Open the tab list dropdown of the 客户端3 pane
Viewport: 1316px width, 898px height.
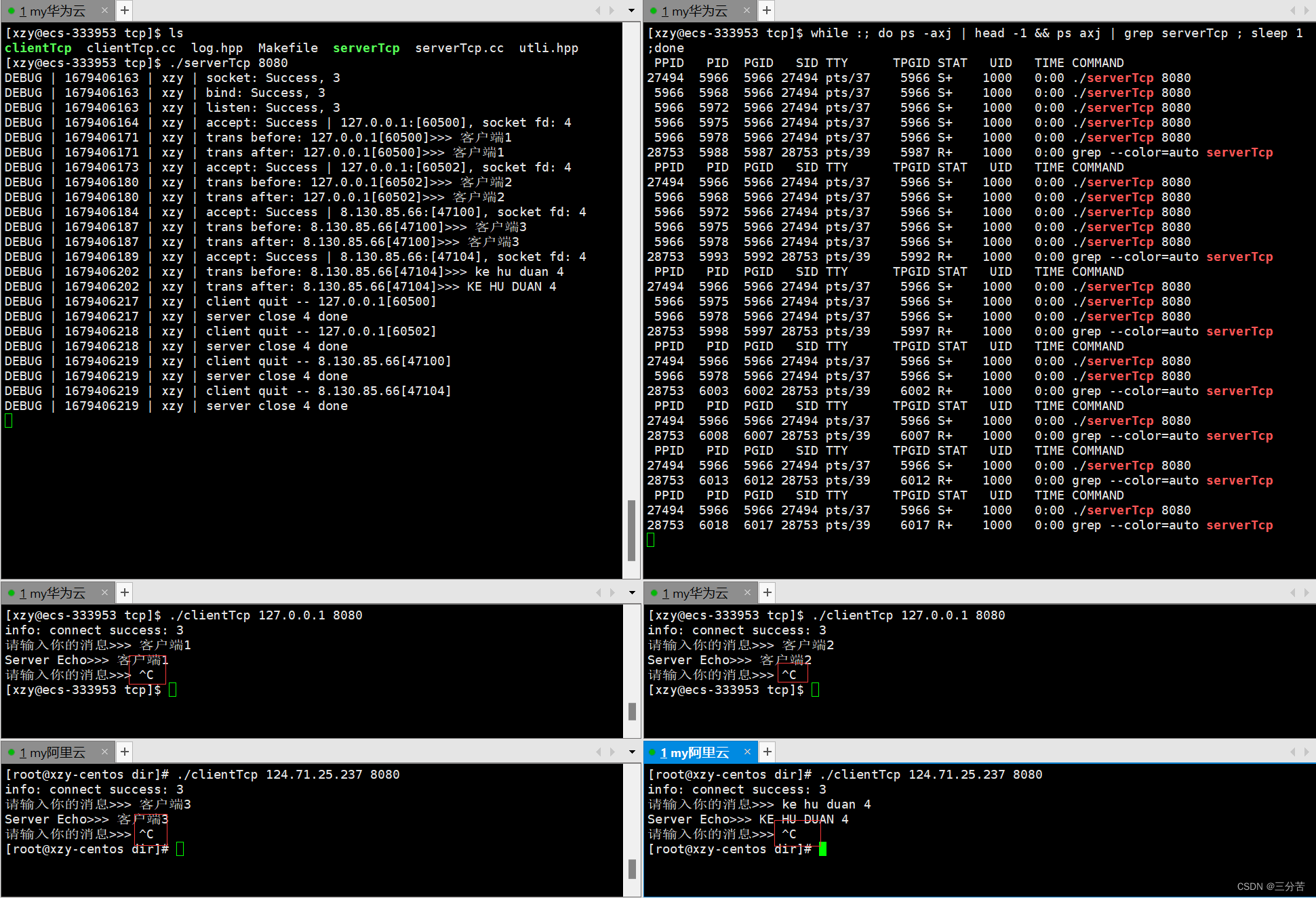(632, 752)
